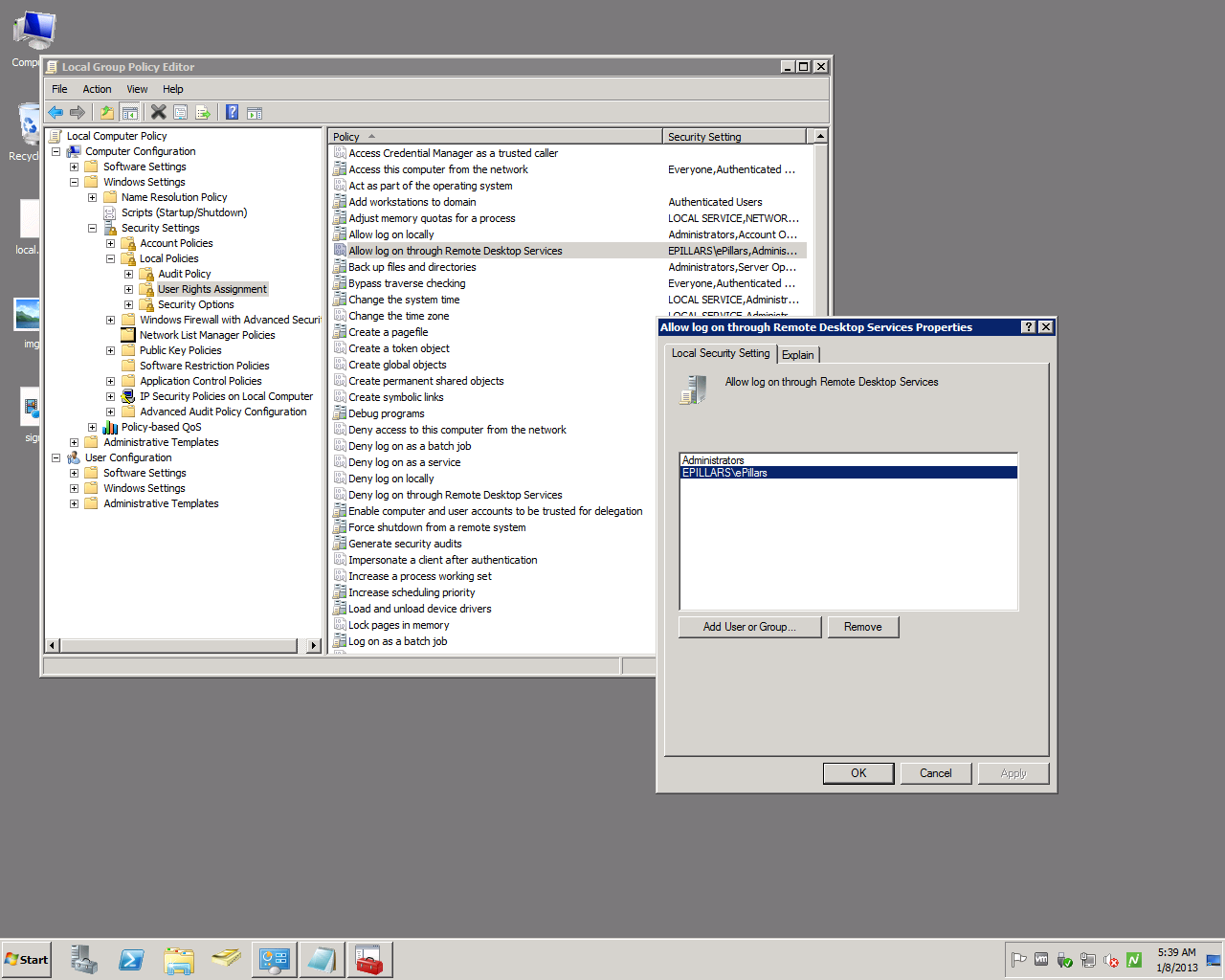Click the tree pane horizontal scrollbar right arrow
Image resolution: width=1225 pixels, height=980 pixels.
point(313,646)
